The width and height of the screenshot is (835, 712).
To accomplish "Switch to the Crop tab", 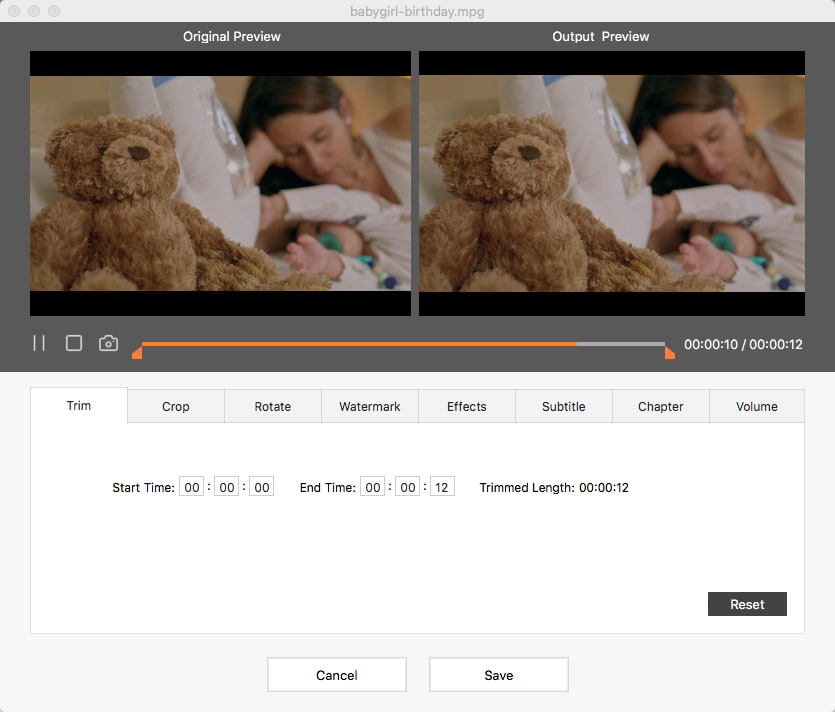I will tap(176, 407).
